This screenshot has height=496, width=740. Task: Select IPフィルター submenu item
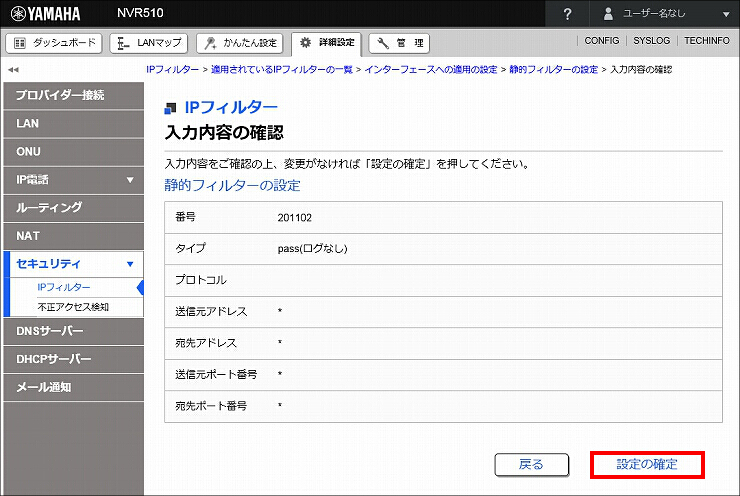[64, 287]
